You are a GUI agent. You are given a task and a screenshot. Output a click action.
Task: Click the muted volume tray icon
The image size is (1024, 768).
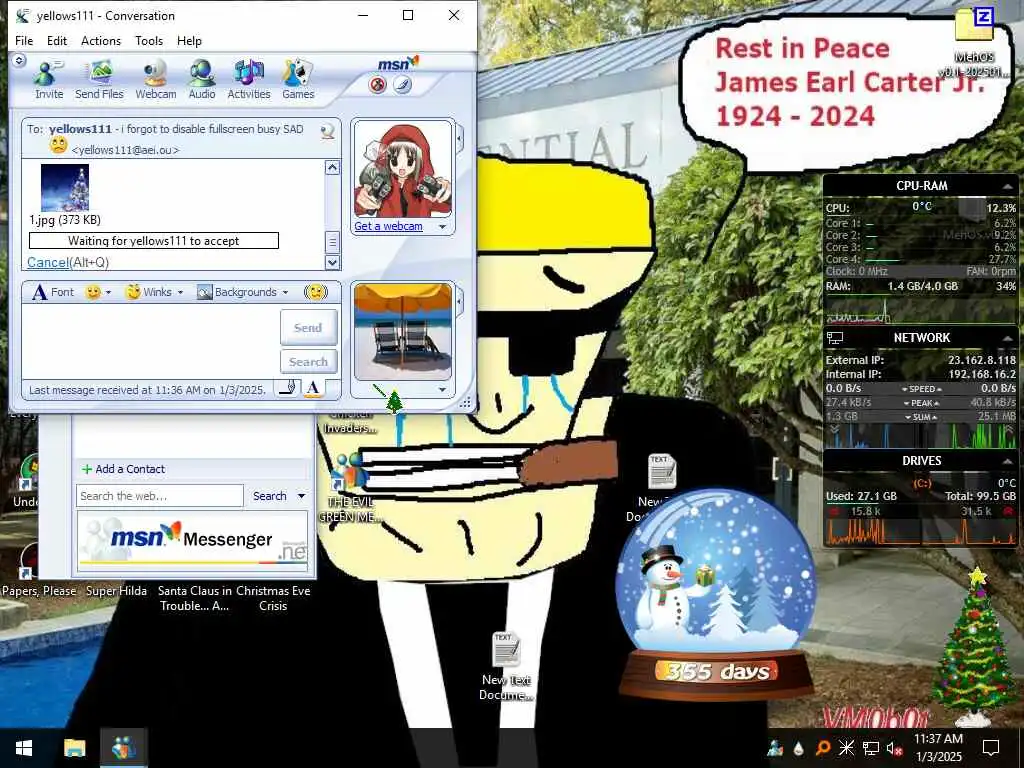894,748
